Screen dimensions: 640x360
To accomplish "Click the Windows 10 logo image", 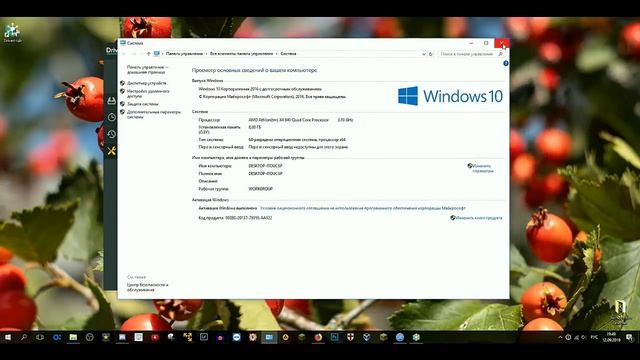I will (x=450, y=96).
